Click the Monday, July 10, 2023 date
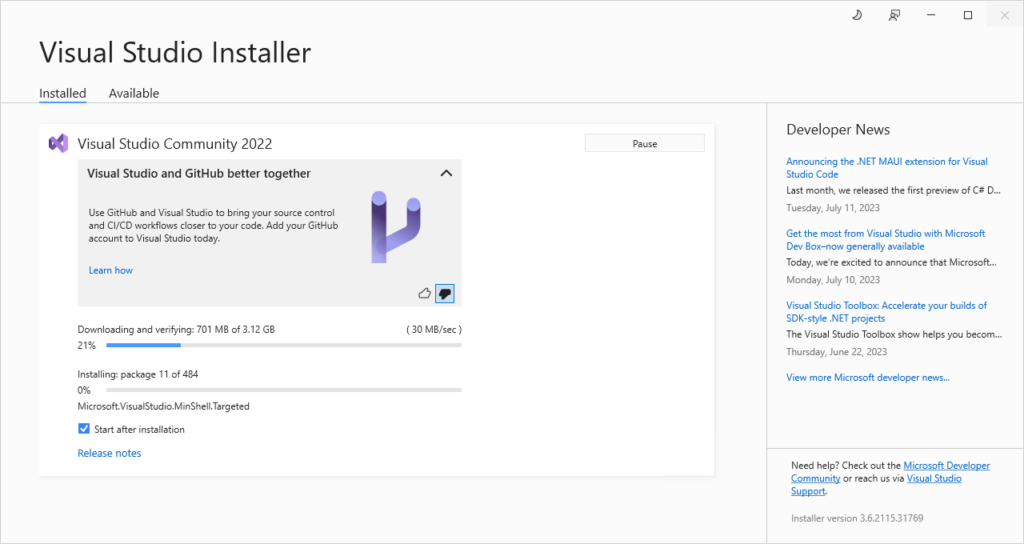Image resolution: width=1024 pixels, height=544 pixels. click(833, 280)
